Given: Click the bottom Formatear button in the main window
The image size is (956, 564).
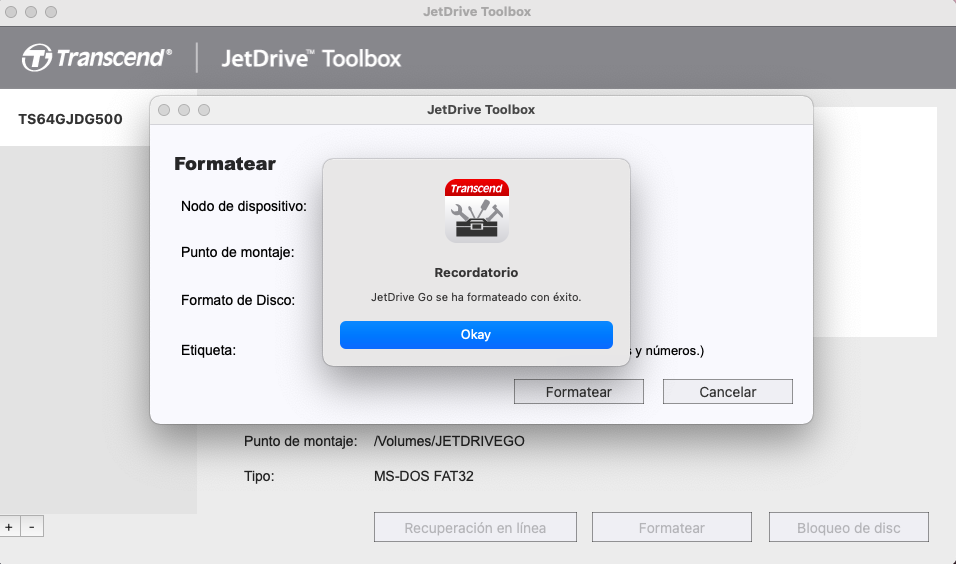Looking at the screenshot, I should (x=672, y=527).
